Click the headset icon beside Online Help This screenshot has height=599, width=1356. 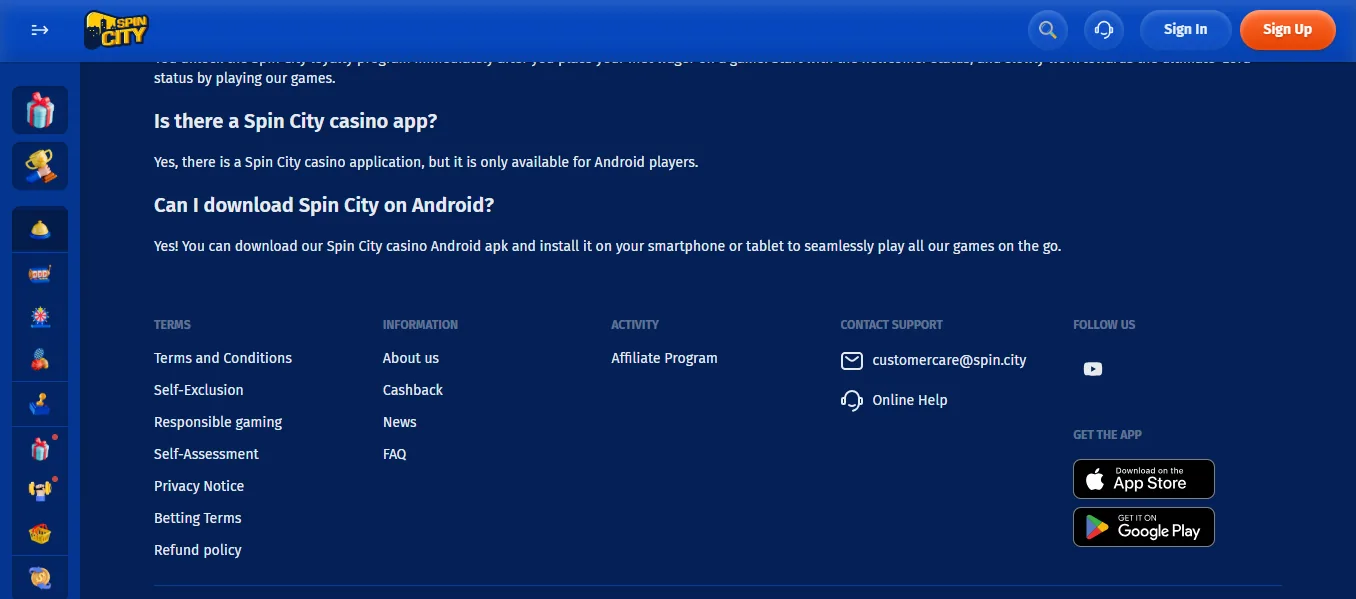pos(852,400)
